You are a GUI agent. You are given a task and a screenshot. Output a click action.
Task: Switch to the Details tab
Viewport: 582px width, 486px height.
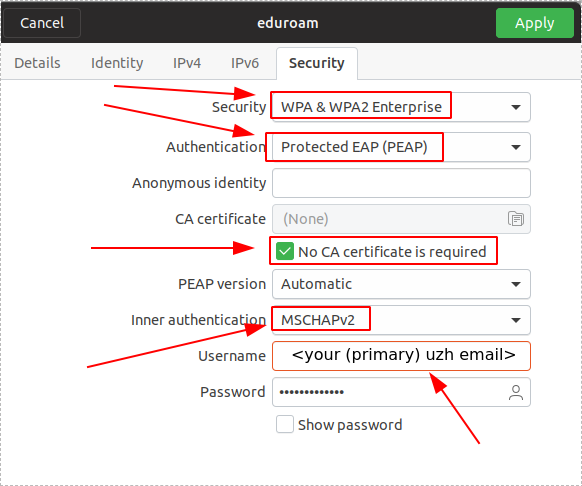click(37, 63)
